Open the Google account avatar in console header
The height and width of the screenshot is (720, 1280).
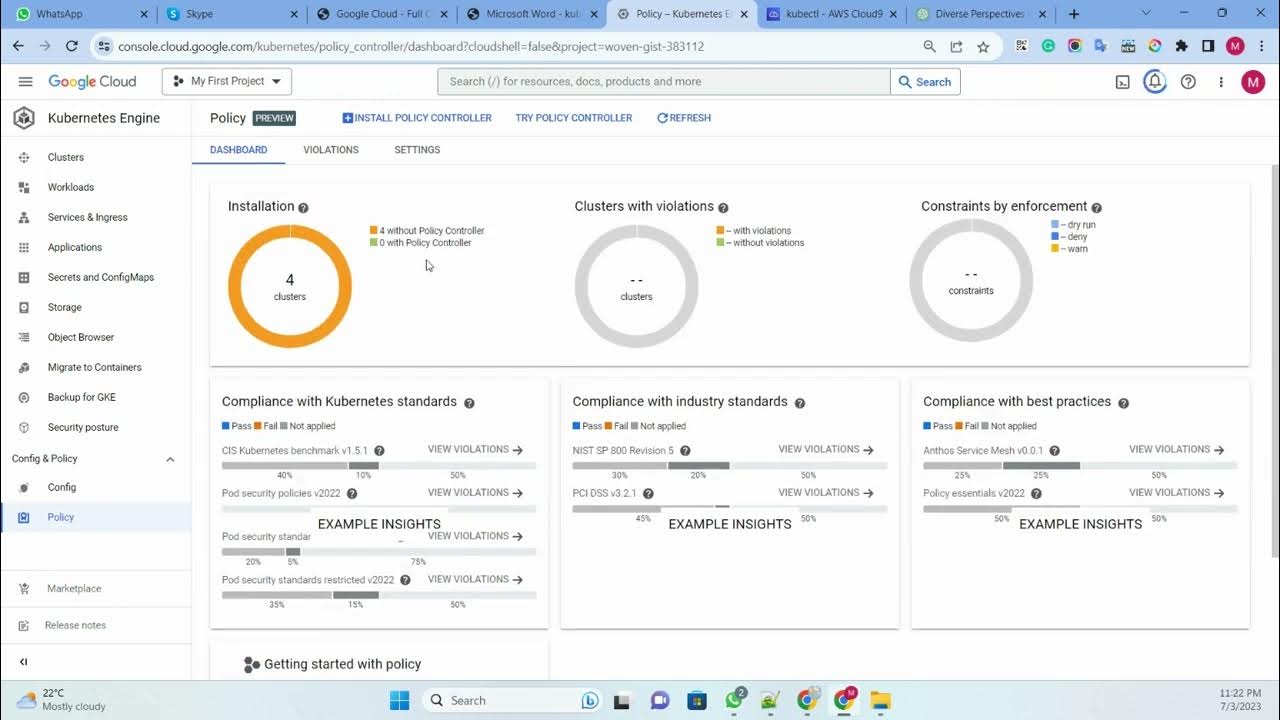1253,82
